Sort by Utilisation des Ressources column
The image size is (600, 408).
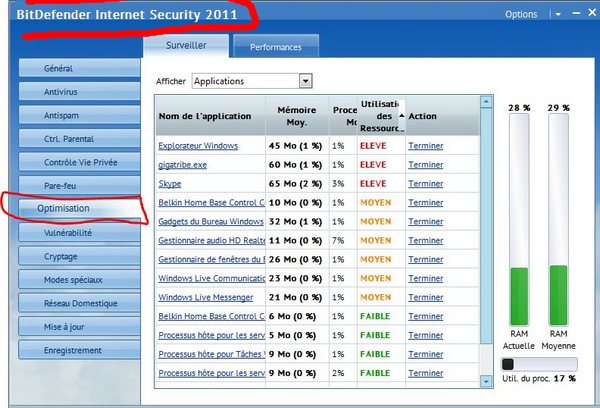tap(381, 116)
